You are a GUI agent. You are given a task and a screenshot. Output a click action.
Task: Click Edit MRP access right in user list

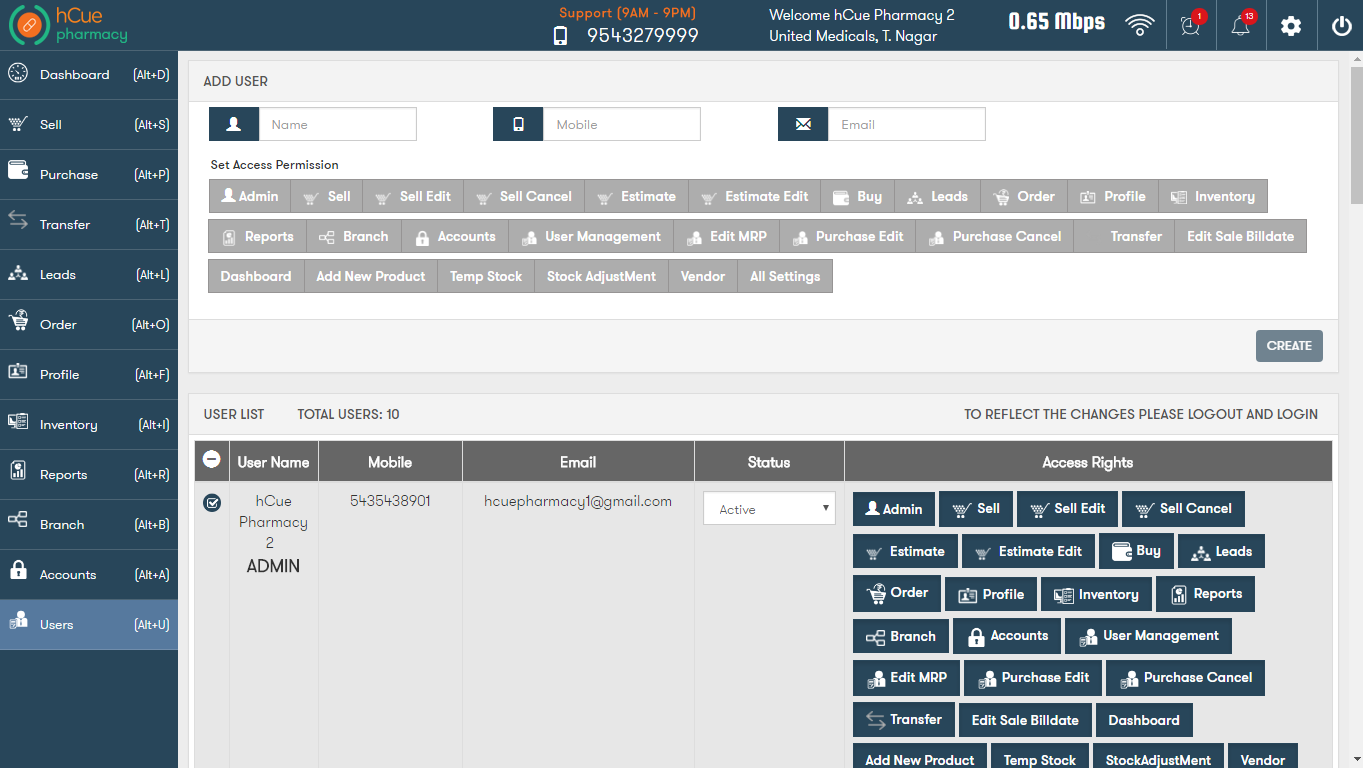coord(906,678)
